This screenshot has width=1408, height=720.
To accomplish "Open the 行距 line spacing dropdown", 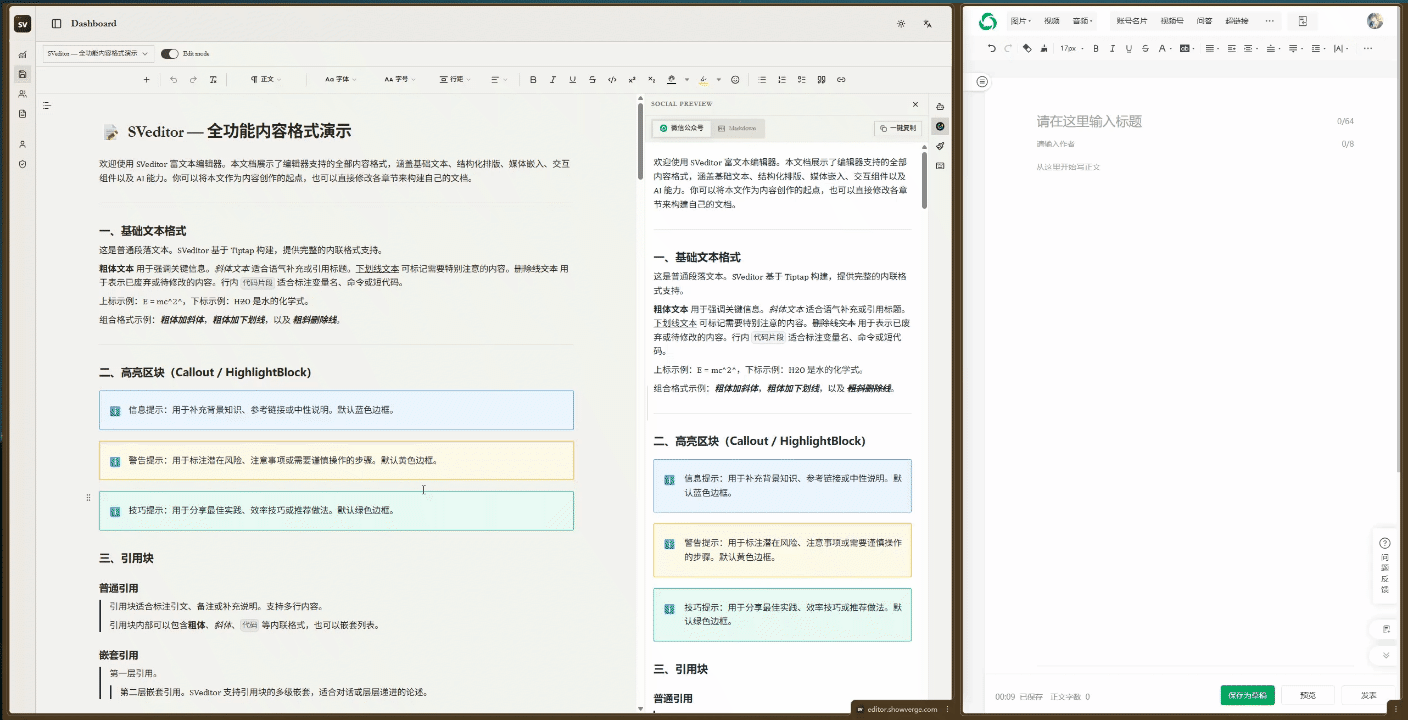I will coord(456,79).
